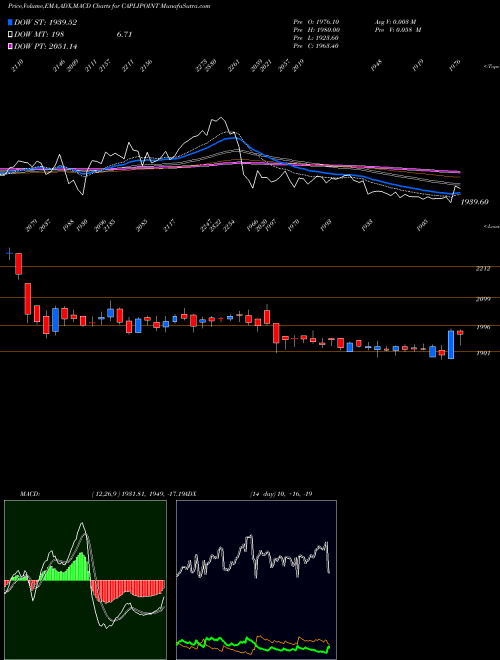The height and width of the screenshot is (660, 500).
Task: Click the 2099 price level label
Action: click(483, 300)
